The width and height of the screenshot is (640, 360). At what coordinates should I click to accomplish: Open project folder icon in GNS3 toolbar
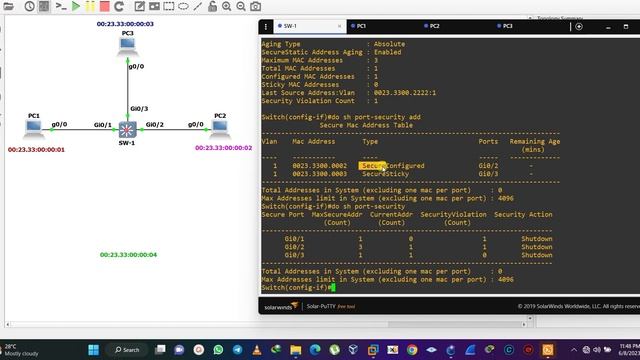click(8, 6)
